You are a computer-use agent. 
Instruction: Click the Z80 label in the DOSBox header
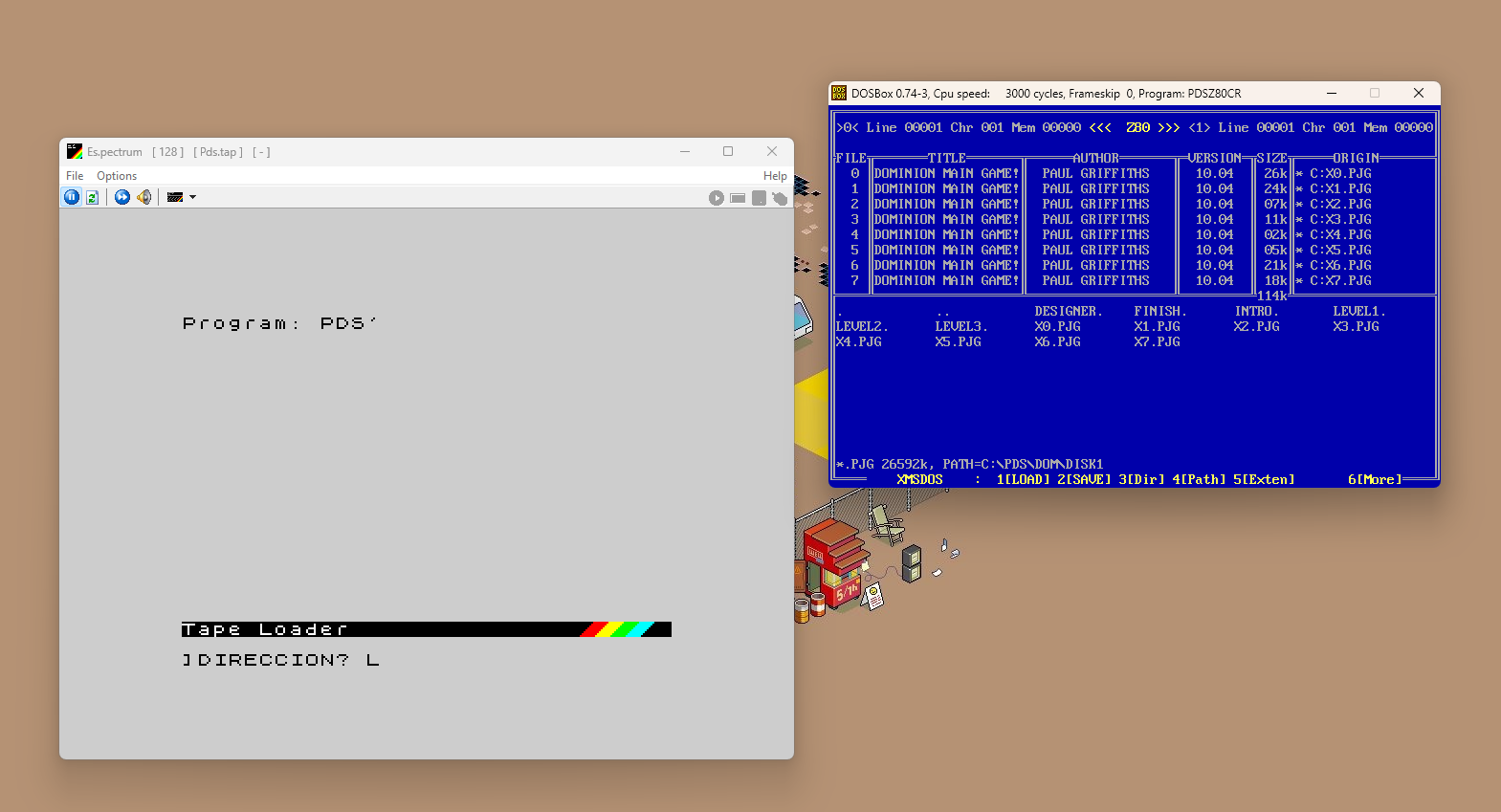click(x=1137, y=127)
